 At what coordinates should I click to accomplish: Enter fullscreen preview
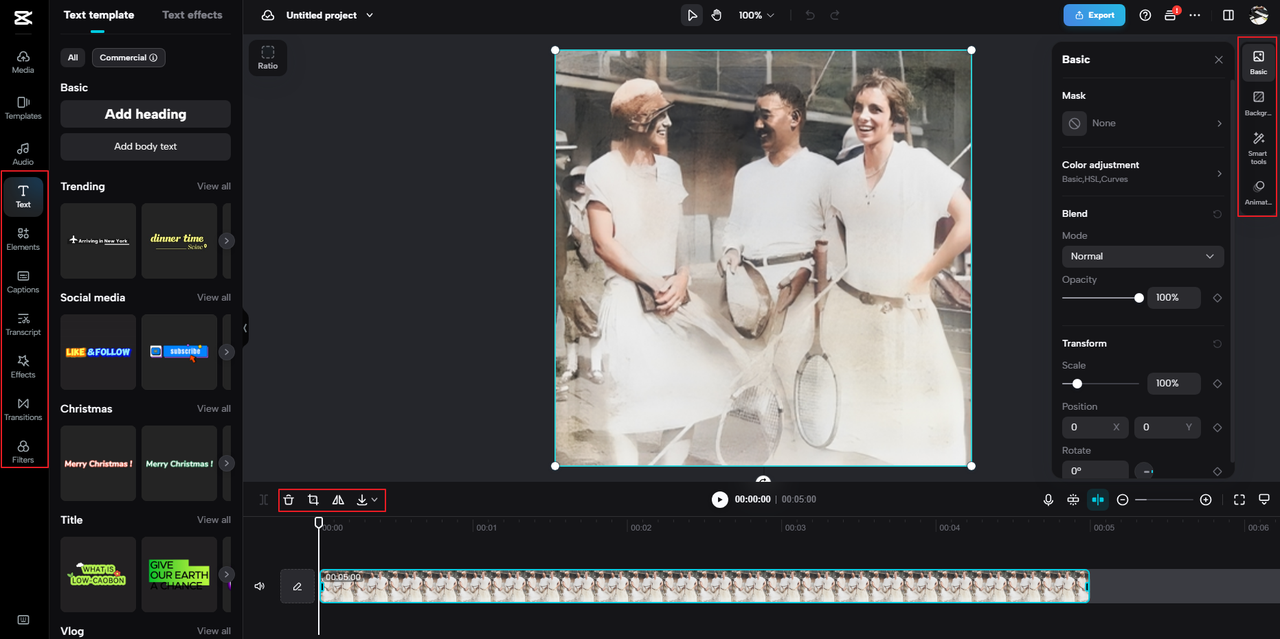click(1239, 499)
